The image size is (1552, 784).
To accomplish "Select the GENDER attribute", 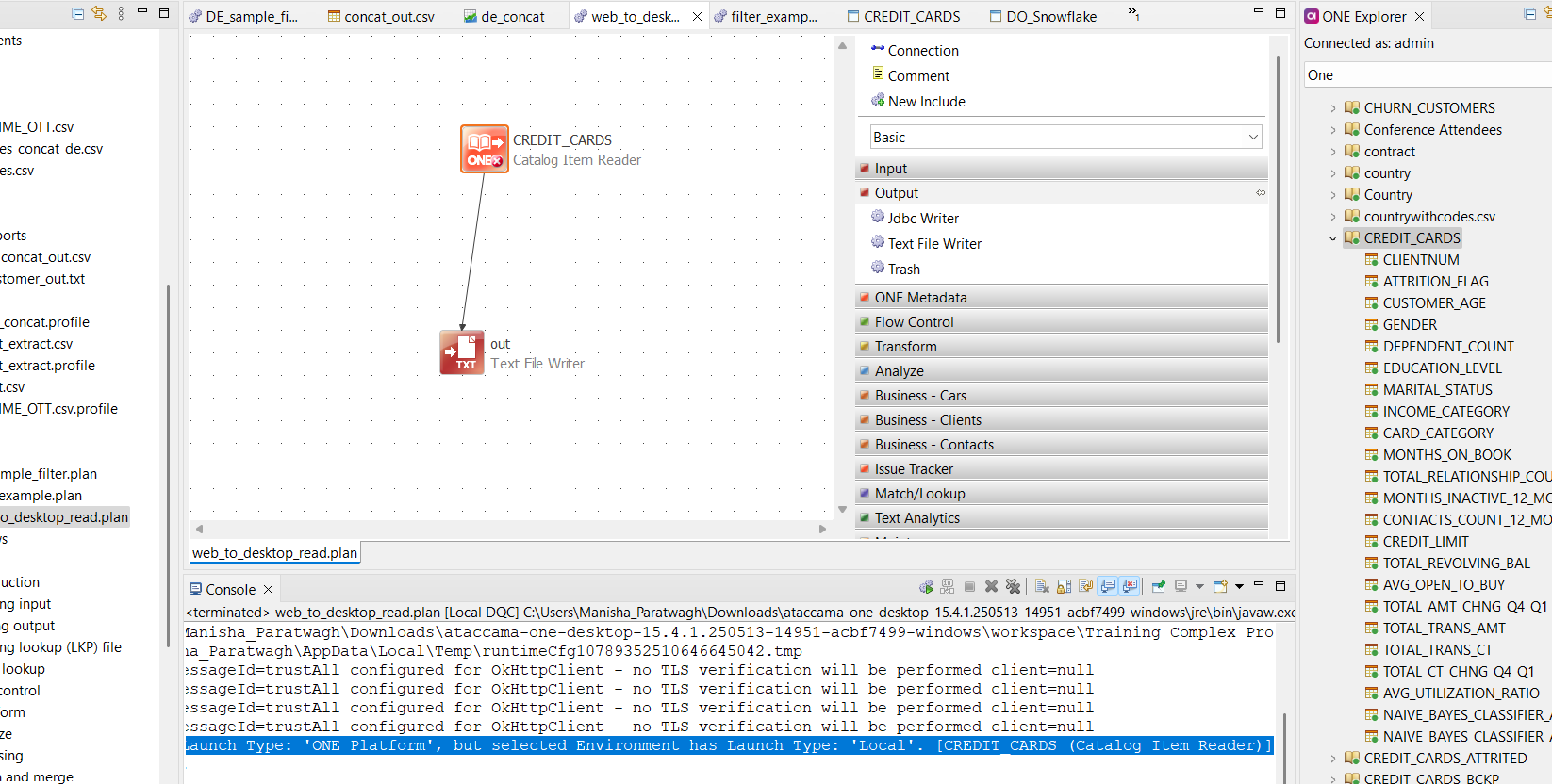I will 1401,325.
